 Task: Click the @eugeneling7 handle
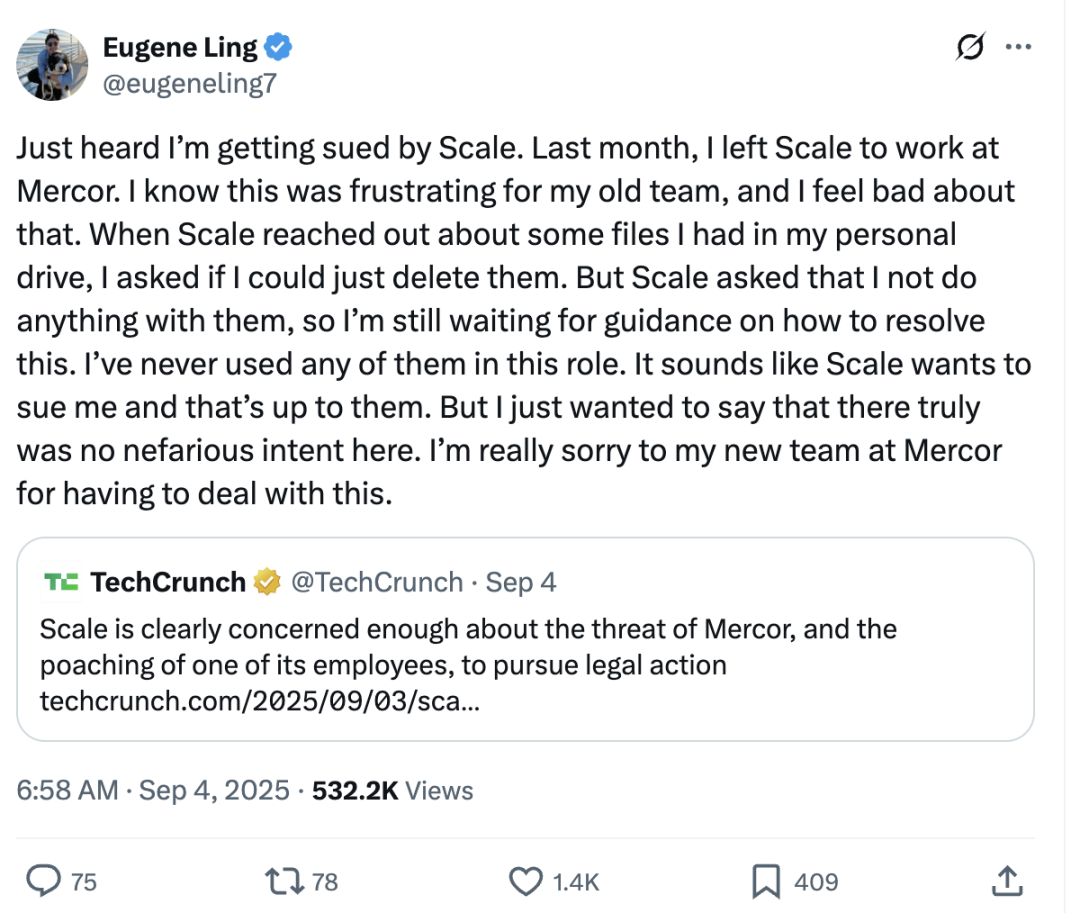point(190,84)
